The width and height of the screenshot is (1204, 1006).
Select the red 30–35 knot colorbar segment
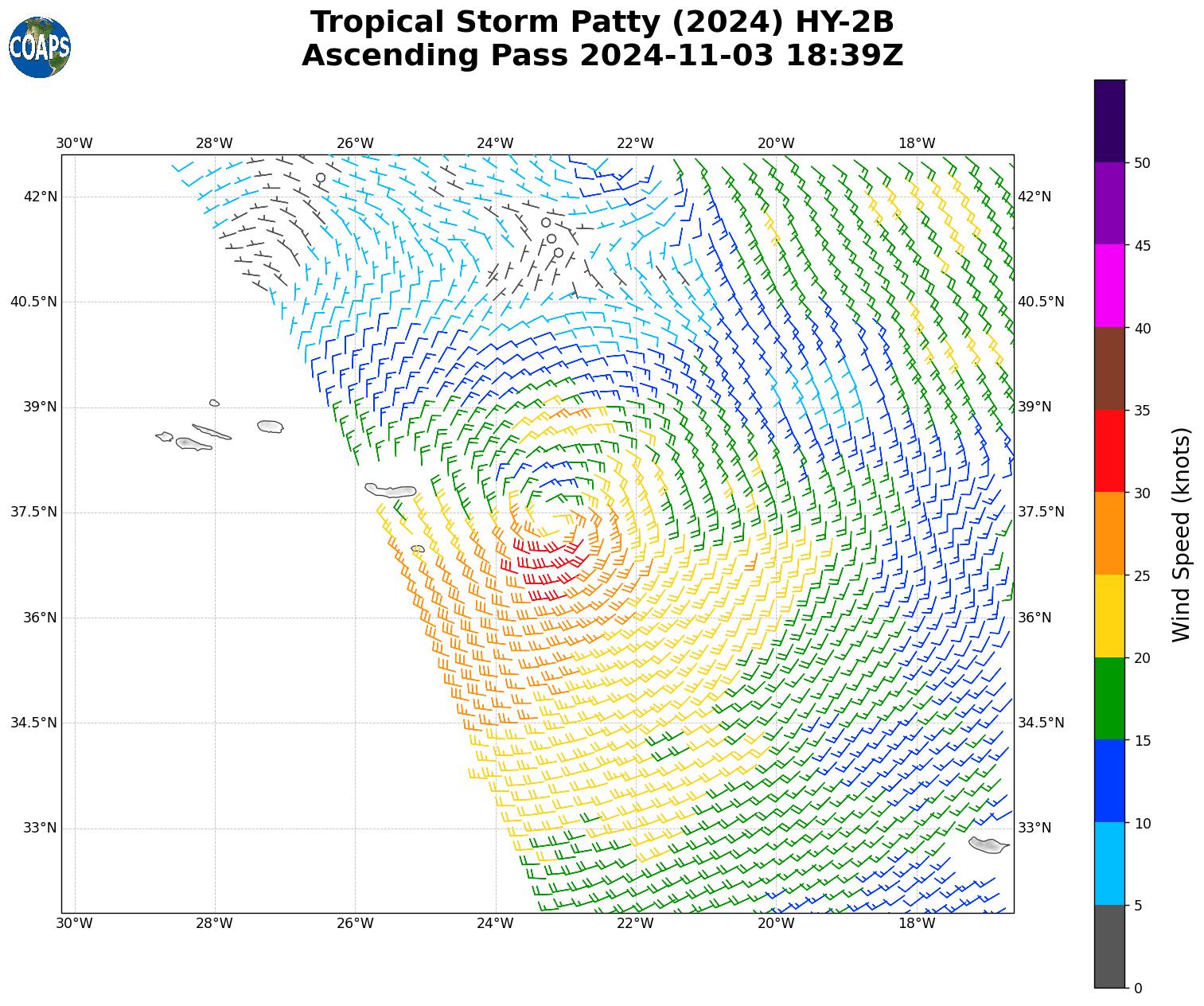pyautogui.click(x=1109, y=450)
